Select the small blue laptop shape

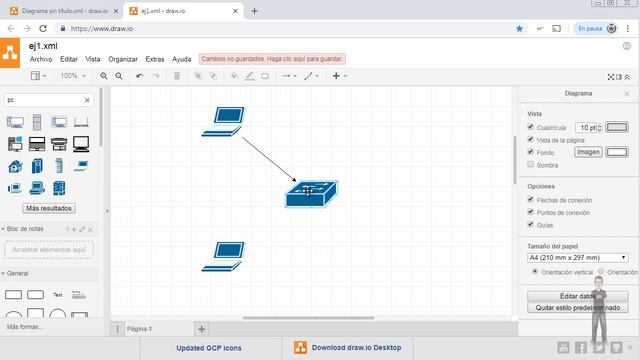[x=81, y=165]
